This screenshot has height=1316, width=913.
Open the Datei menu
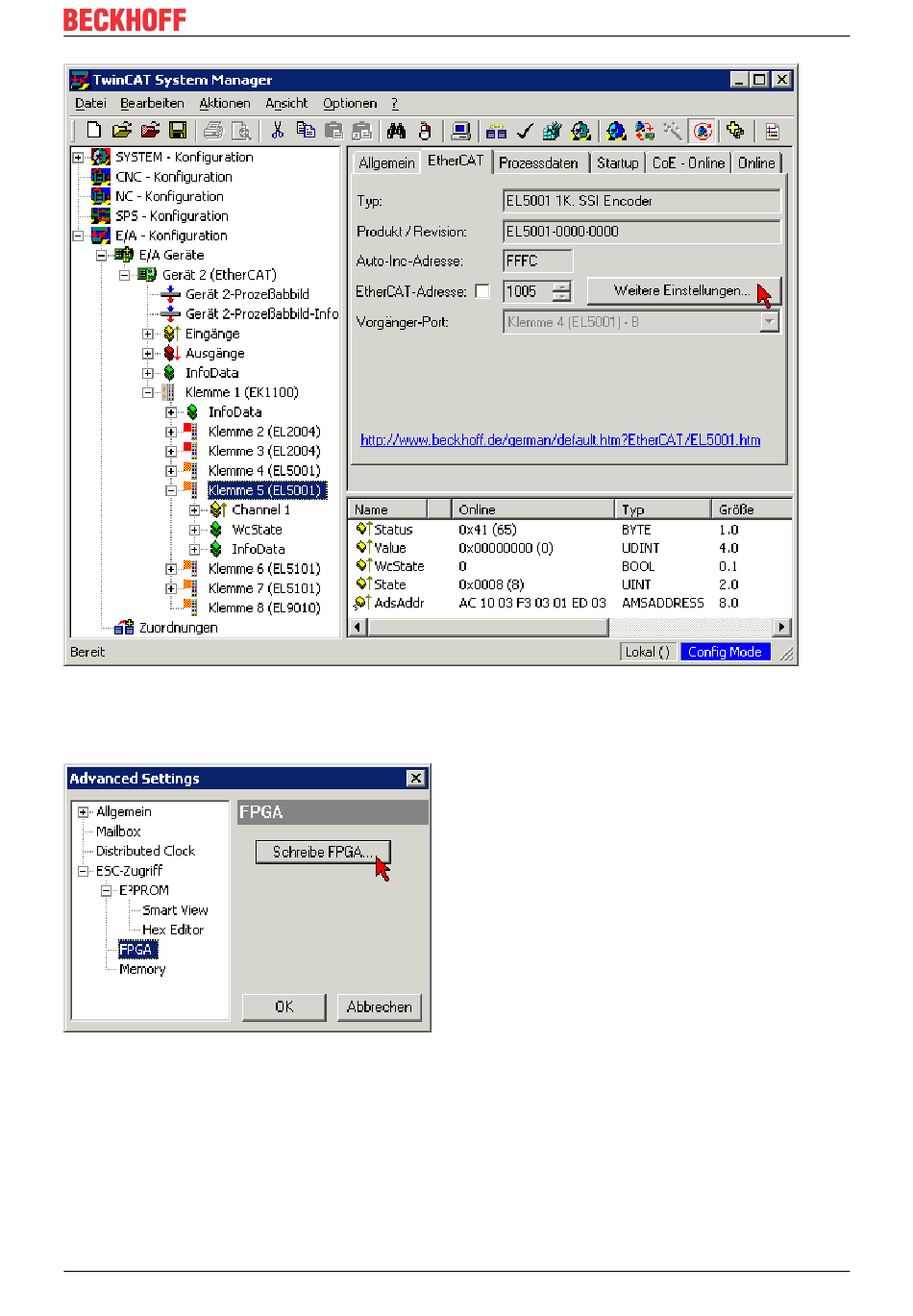[90, 104]
